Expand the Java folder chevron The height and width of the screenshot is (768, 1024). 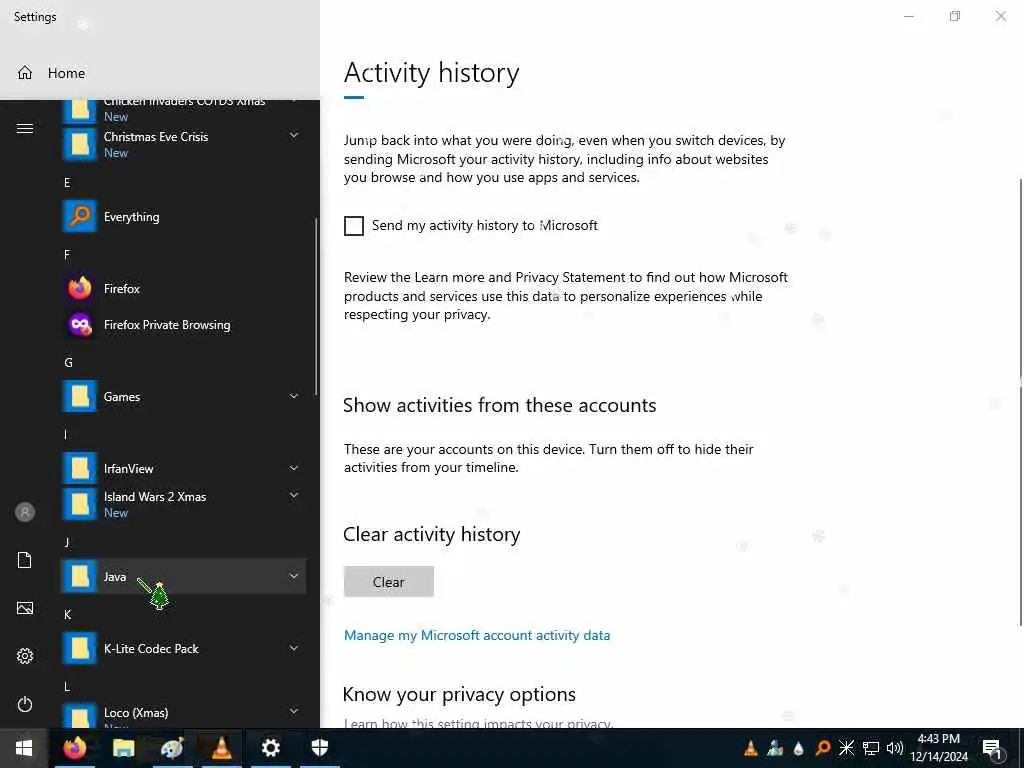(294, 576)
